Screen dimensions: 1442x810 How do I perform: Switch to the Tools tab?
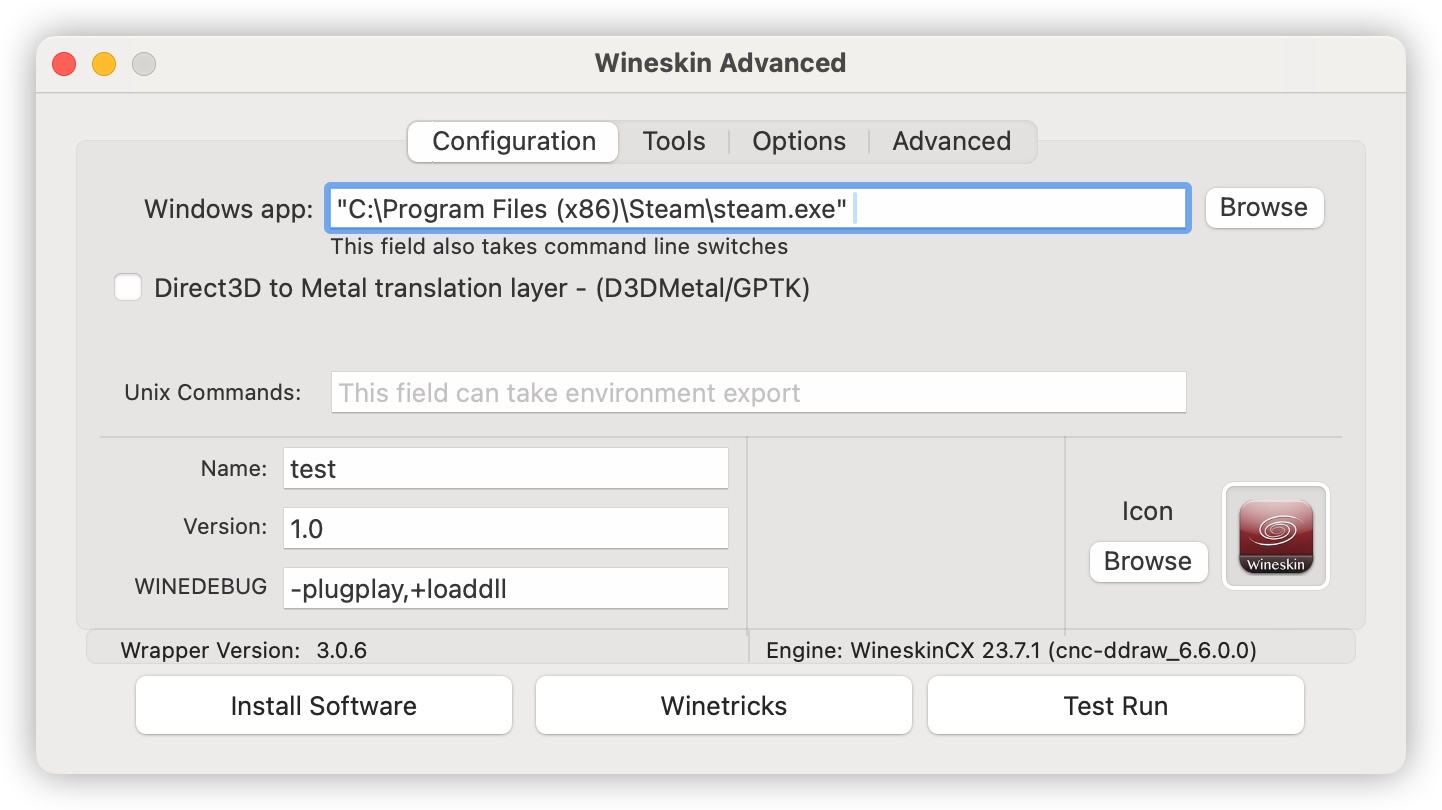pyautogui.click(x=674, y=141)
